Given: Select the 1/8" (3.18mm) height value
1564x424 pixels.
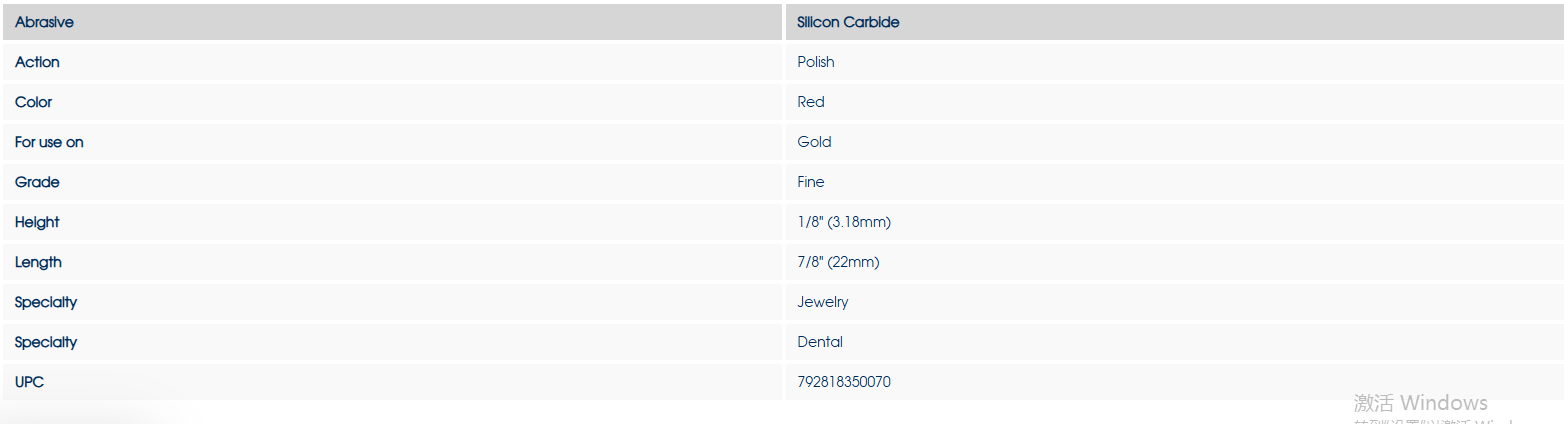Looking at the screenshot, I should click(844, 222).
